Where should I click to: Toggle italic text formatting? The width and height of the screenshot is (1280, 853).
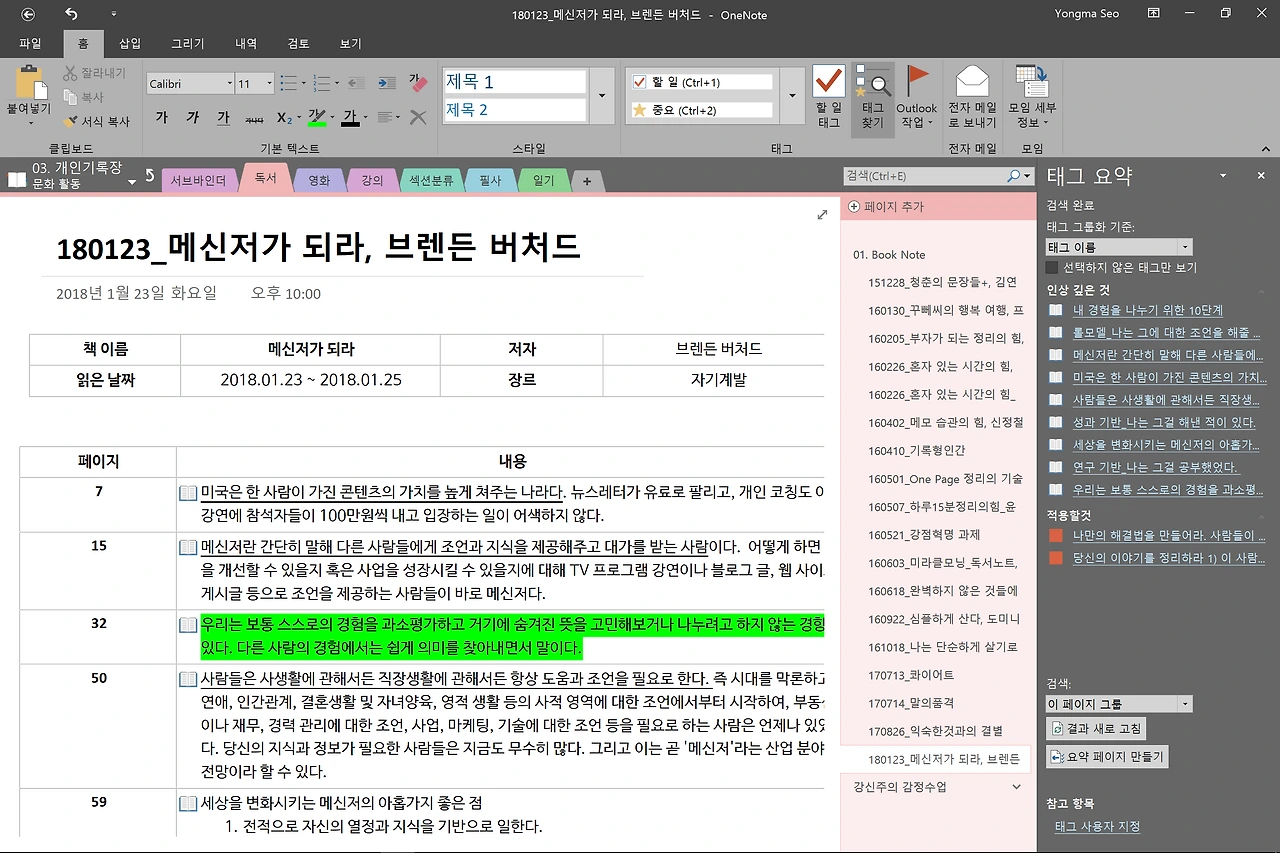point(192,117)
